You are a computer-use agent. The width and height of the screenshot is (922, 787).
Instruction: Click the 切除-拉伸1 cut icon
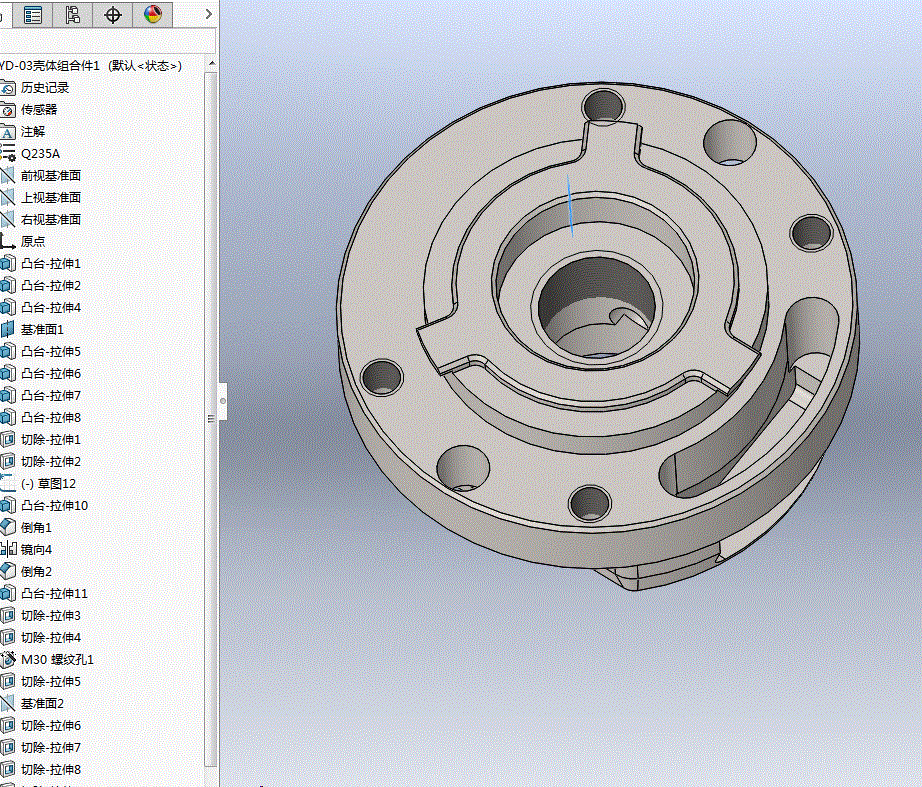(8, 439)
